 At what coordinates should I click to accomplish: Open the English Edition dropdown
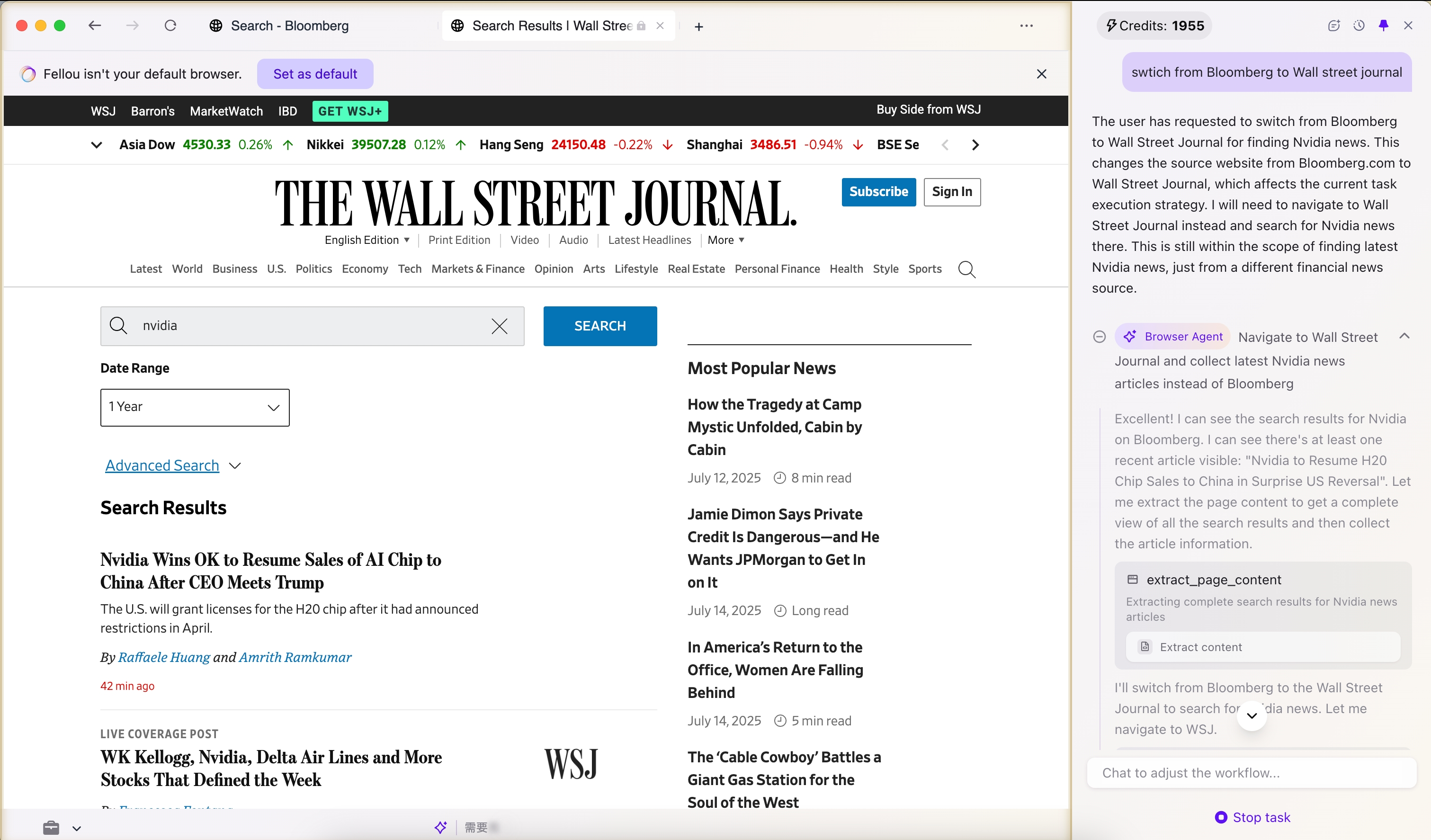pyautogui.click(x=367, y=240)
